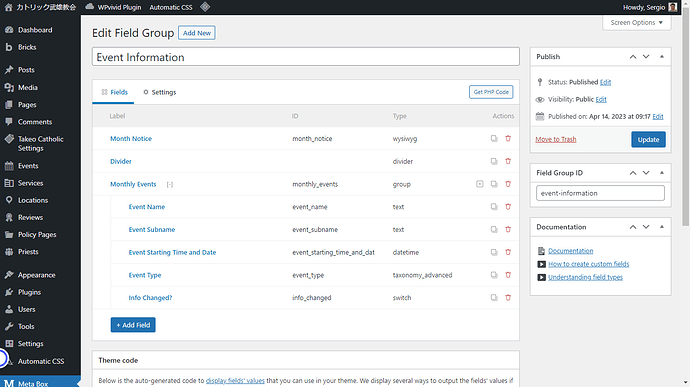Delete the Divider field
This screenshot has height=387, width=690.
(508, 161)
